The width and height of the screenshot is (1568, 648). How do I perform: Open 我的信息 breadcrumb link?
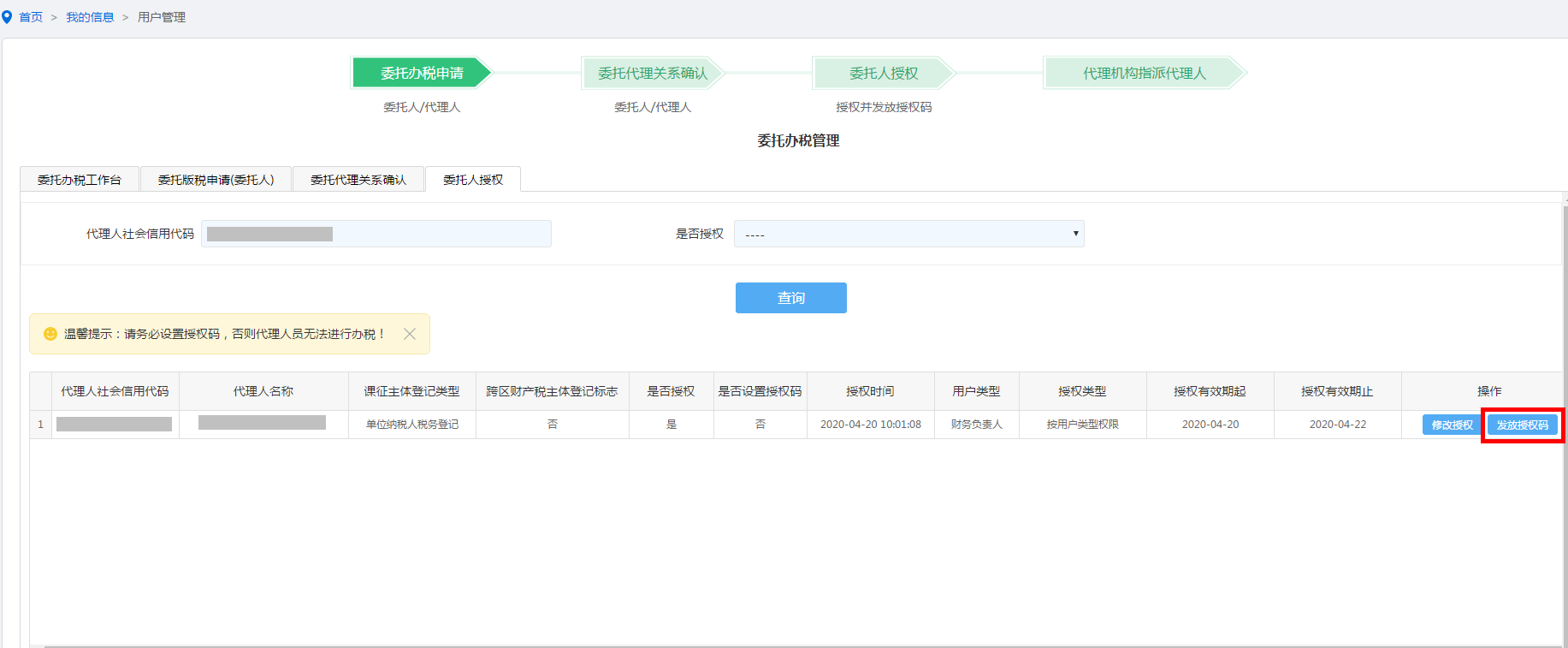[x=90, y=17]
